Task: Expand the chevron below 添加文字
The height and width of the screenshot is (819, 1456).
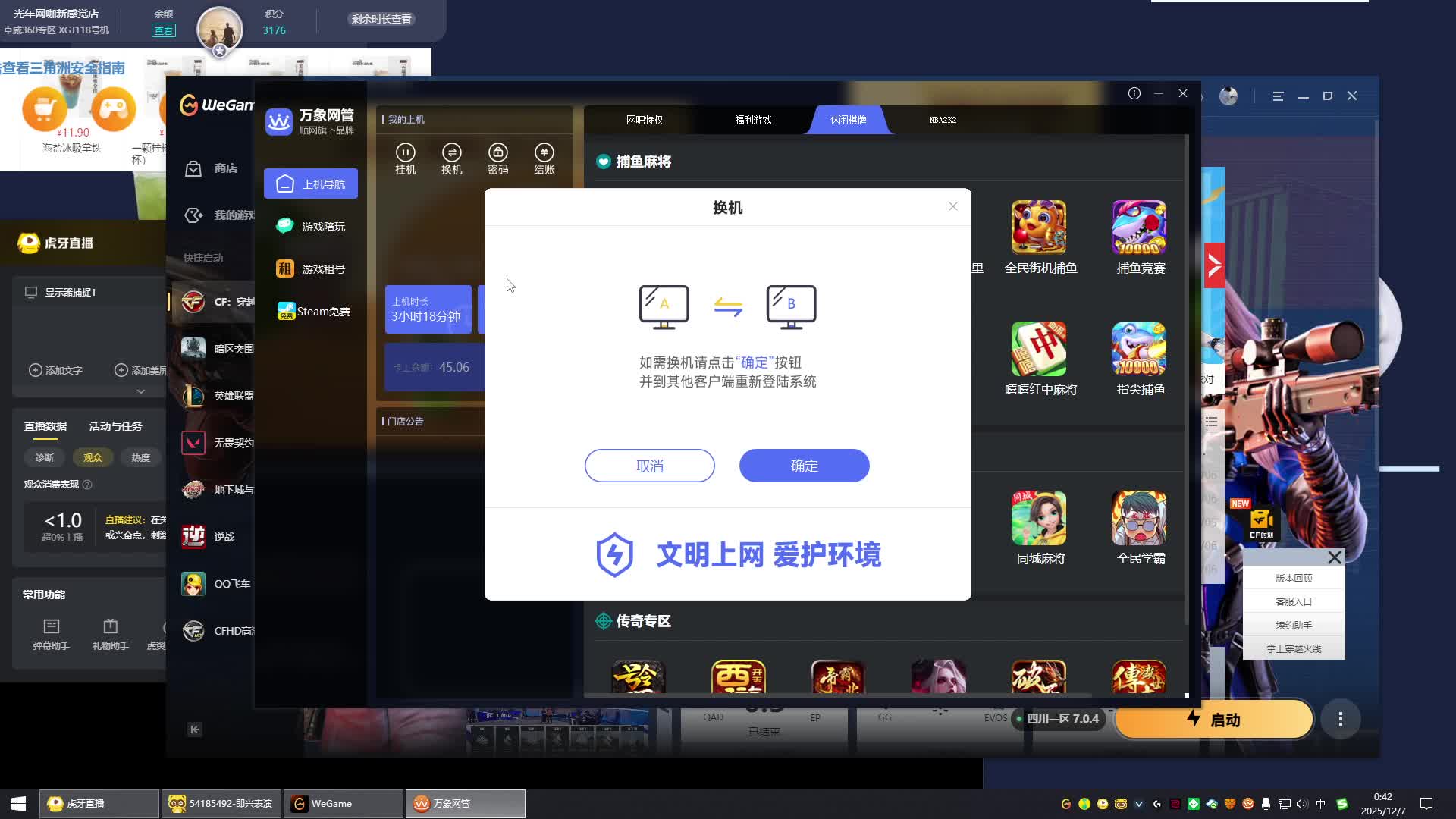Action: click(x=140, y=391)
